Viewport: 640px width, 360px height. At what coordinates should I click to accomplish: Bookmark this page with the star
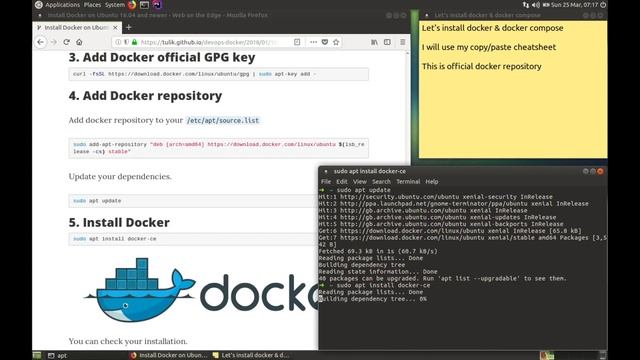(x=336, y=42)
